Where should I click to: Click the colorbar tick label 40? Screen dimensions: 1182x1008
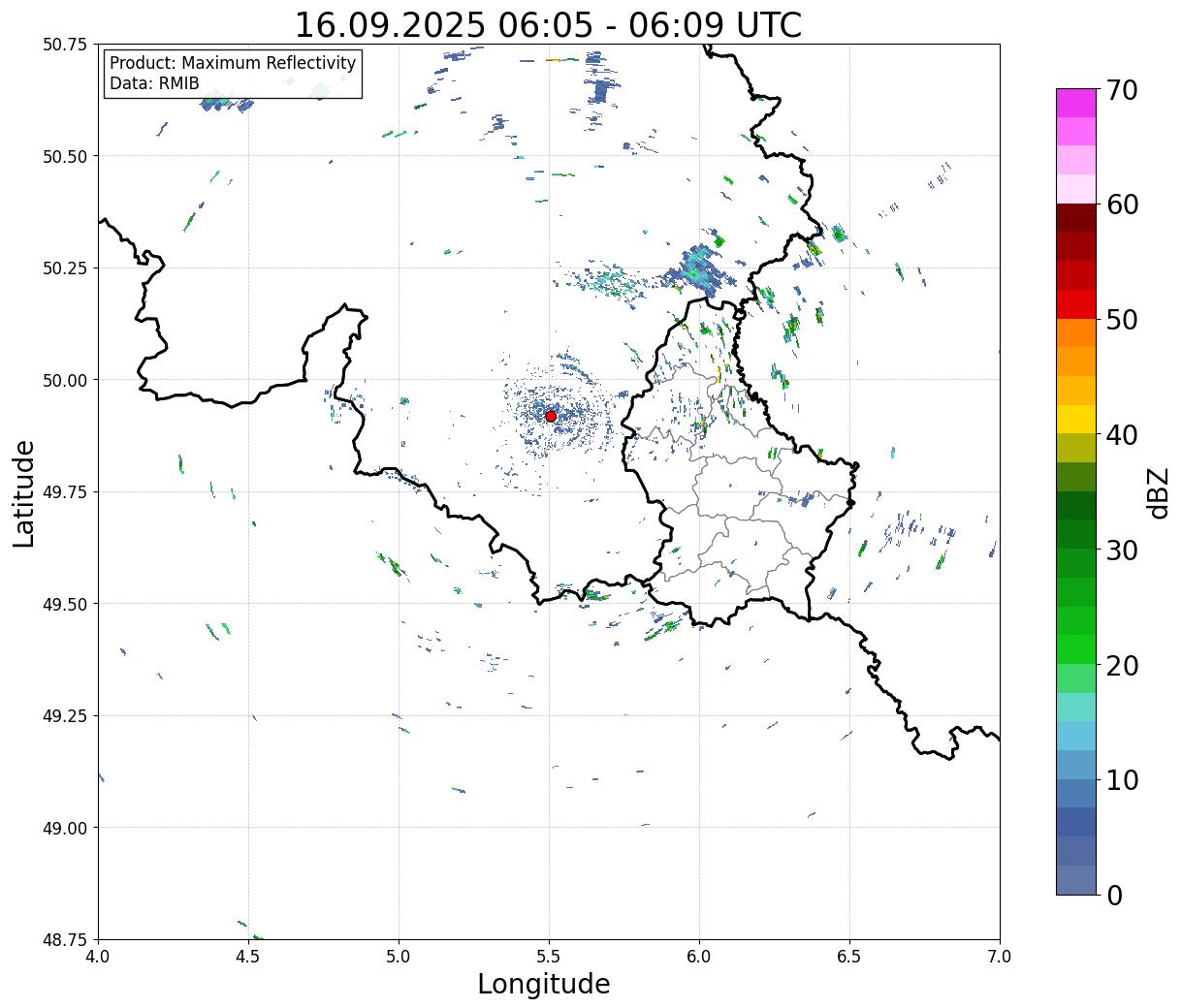[x=1121, y=435]
